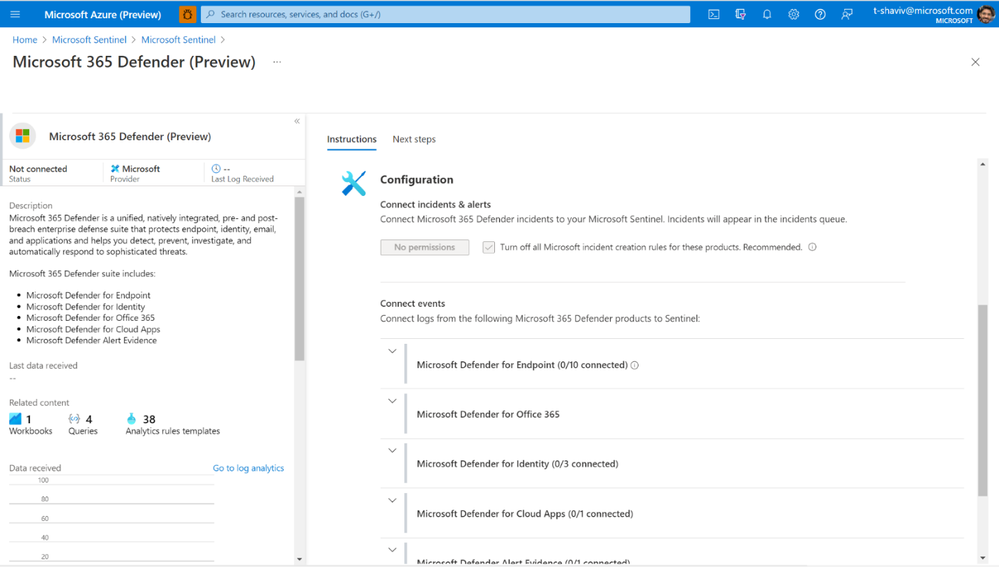Click Microsoft Defender Alert Evidence bullet text
The width and height of the screenshot is (999, 567).
92,341
